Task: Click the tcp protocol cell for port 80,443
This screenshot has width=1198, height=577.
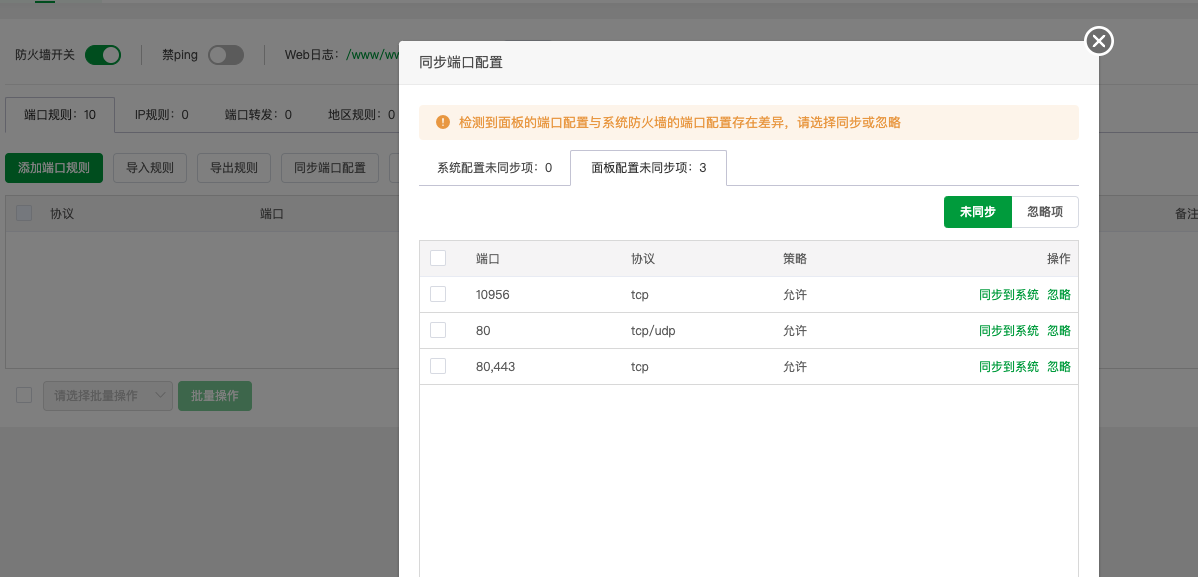Action: [x=639, y=366]
